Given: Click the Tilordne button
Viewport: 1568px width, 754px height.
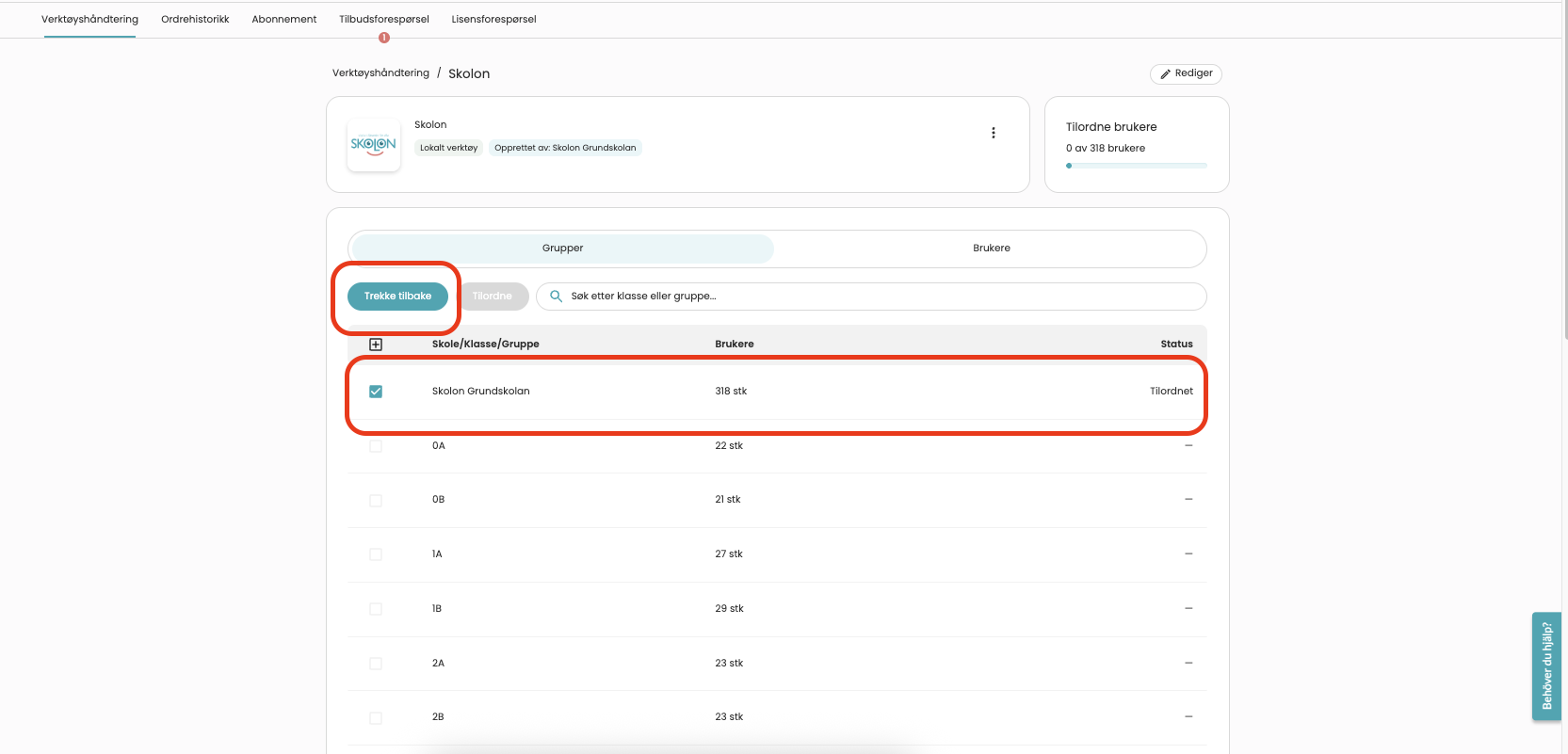Looking at the screenshot, I should (492, 297).
